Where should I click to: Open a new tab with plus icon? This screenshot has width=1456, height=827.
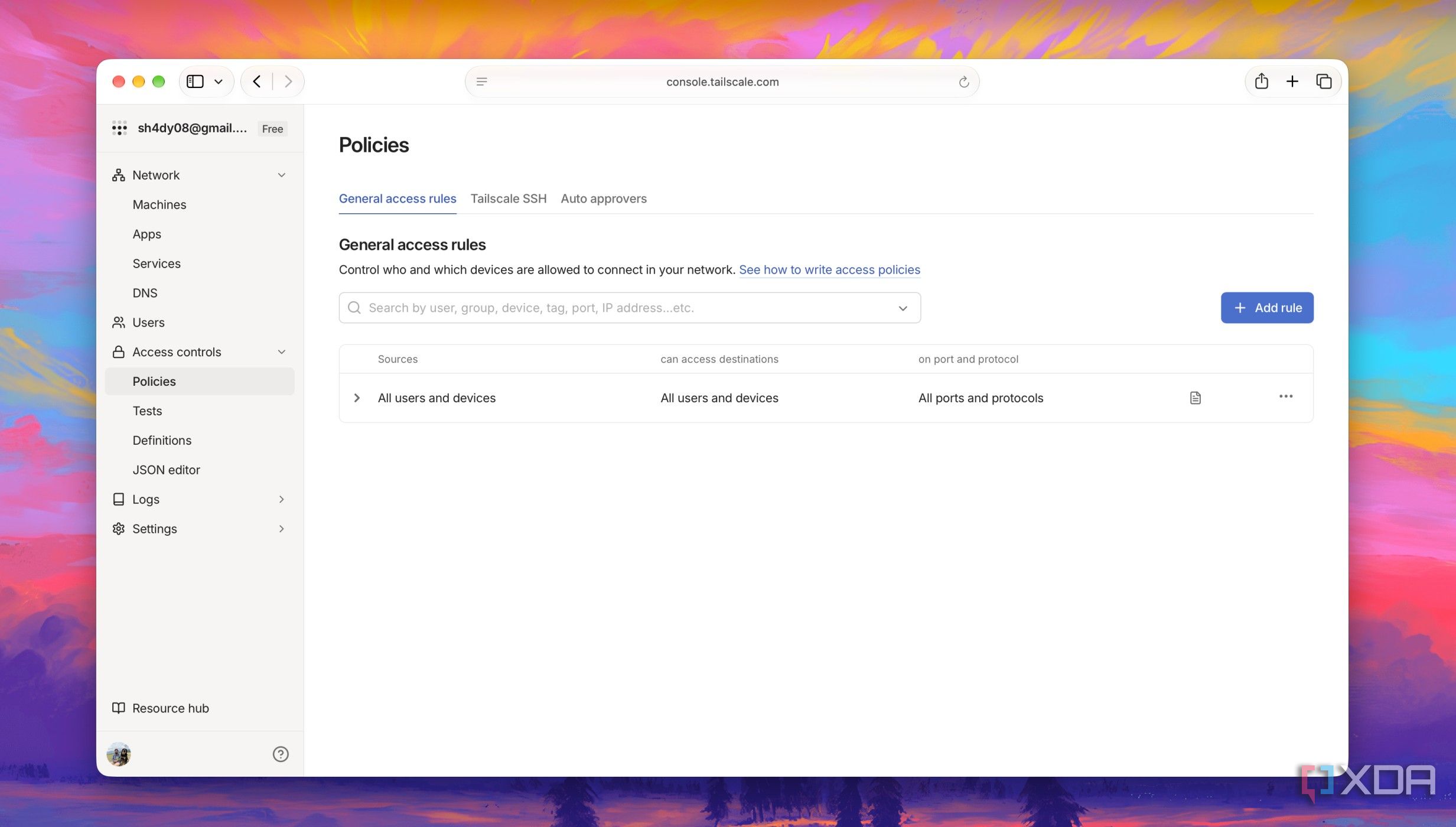point(1292,81)
